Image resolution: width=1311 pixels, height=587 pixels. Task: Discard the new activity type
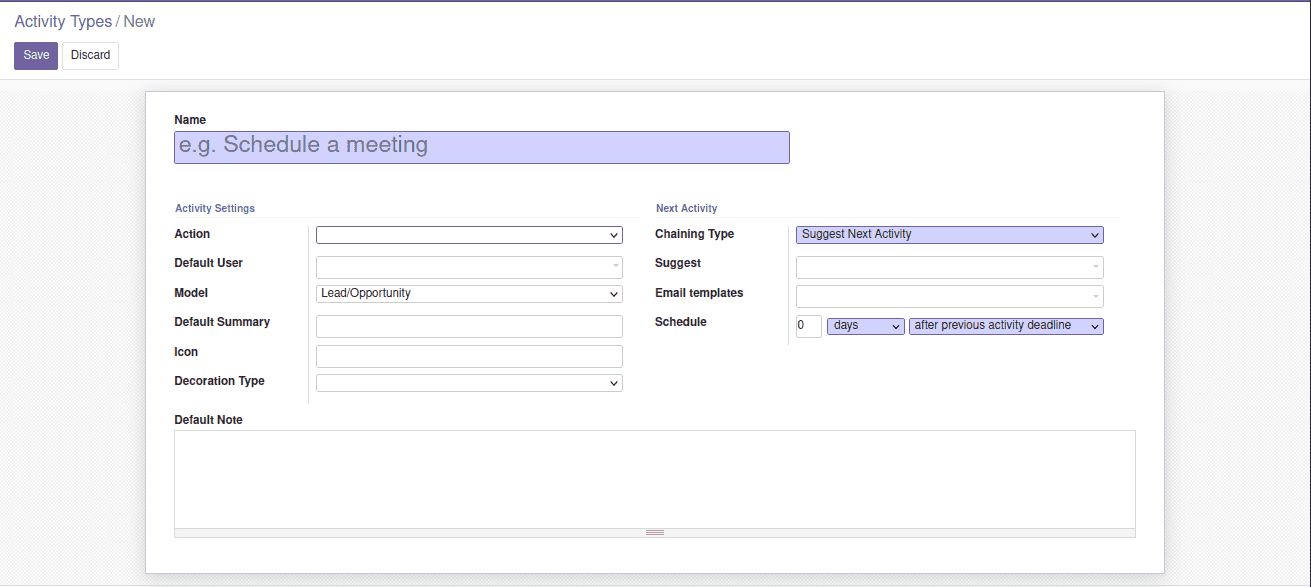tap(90, 56)
